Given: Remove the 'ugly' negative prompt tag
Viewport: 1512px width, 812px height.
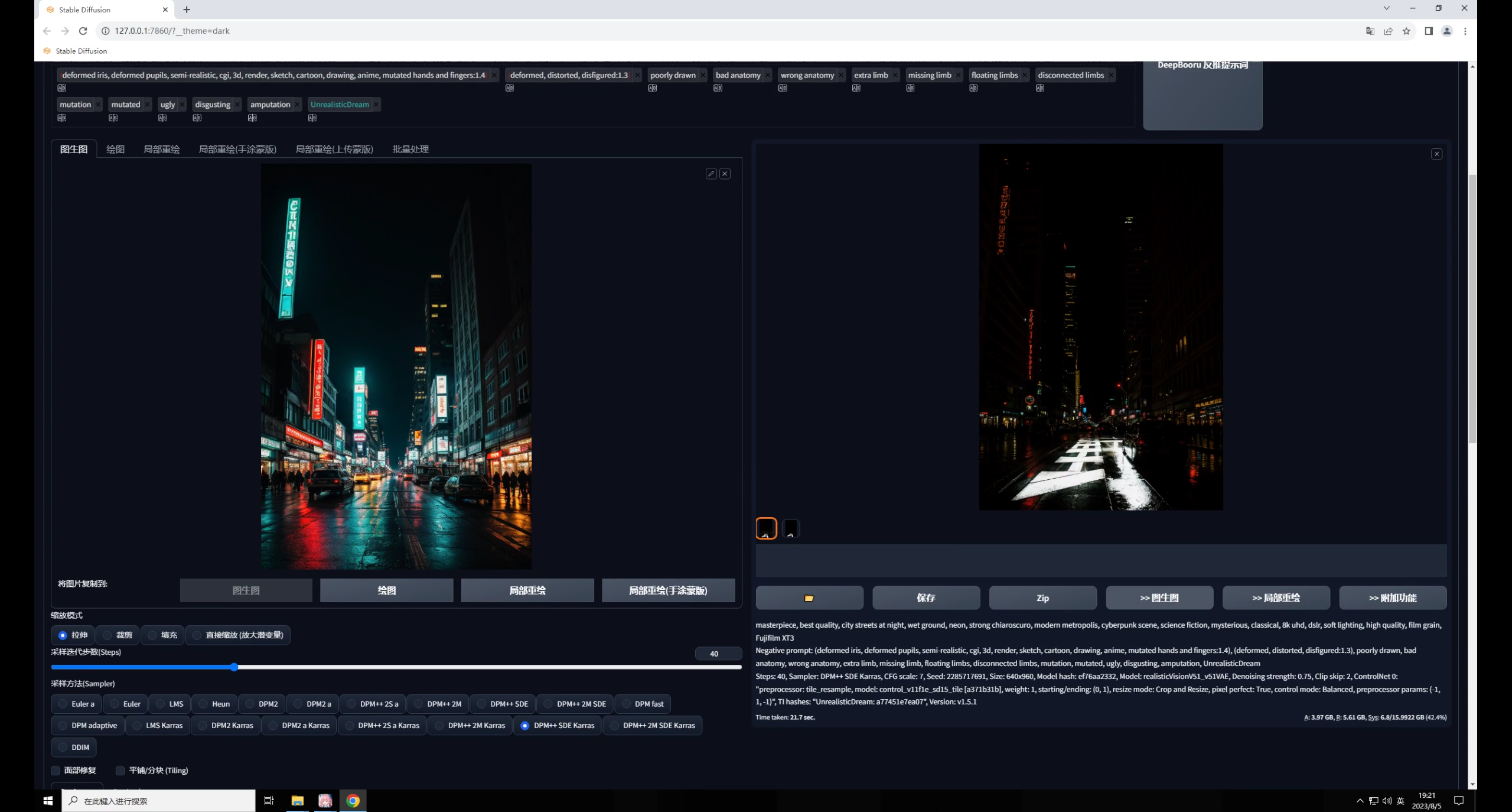Looking at the screenshot, I should [182, 105].
